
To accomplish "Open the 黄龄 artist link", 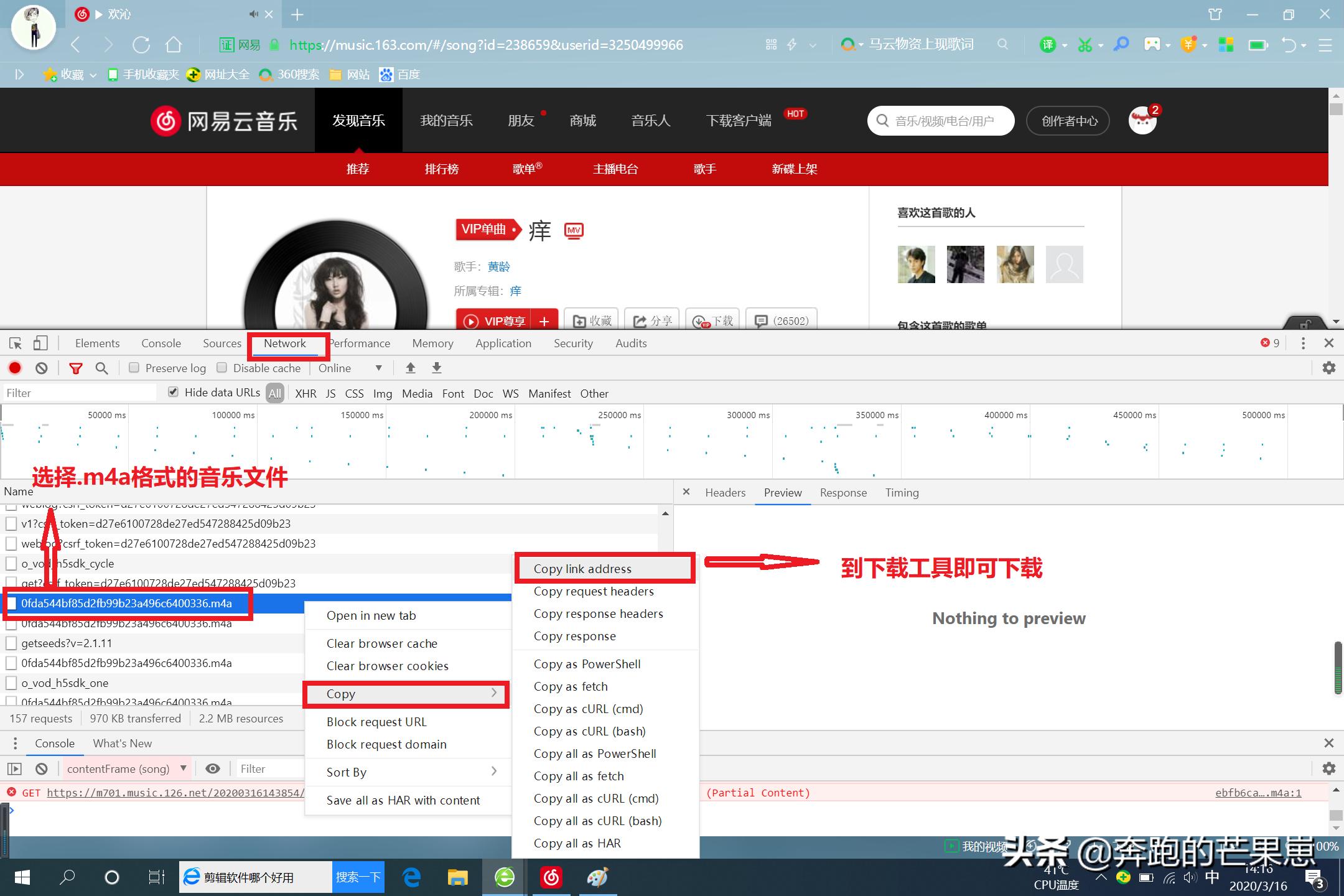I will 498,266.
